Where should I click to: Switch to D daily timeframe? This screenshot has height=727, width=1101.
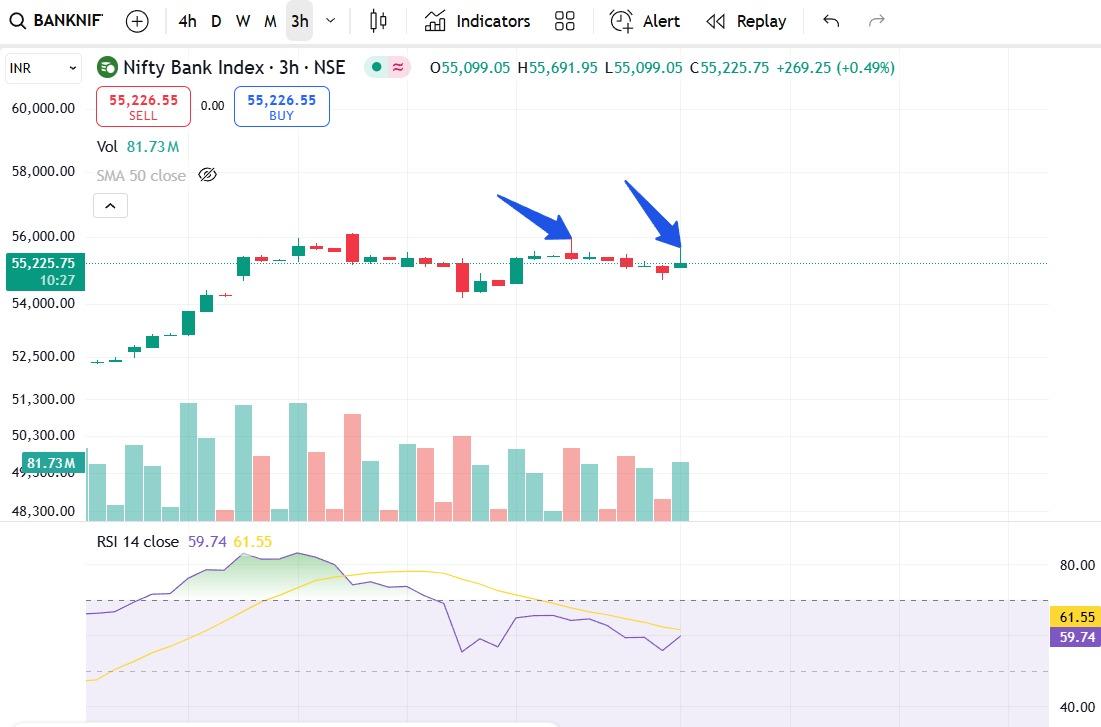(x=216, y=22)
